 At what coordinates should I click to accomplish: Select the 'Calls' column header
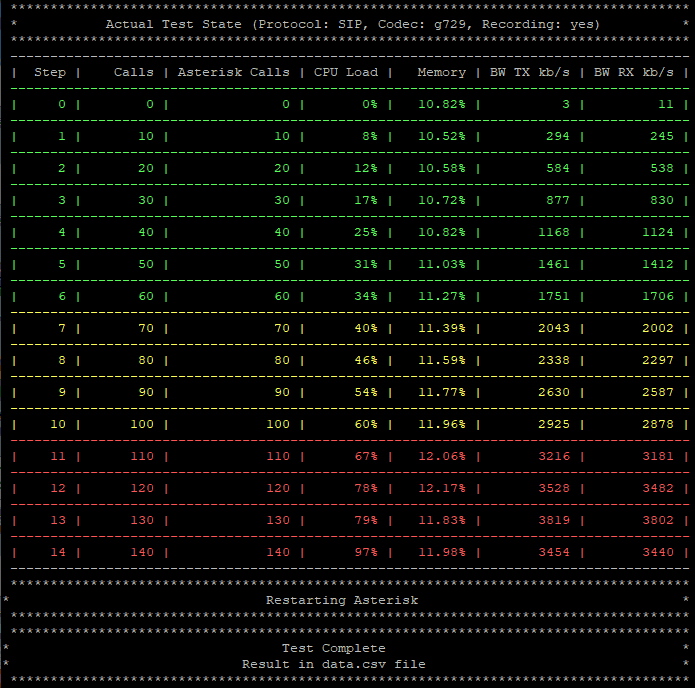133,72
